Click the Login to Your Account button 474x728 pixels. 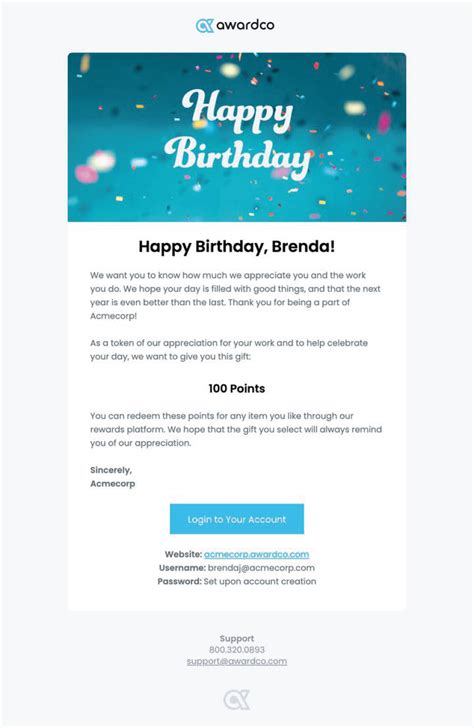pyautogui.click(x=237, y=519)
